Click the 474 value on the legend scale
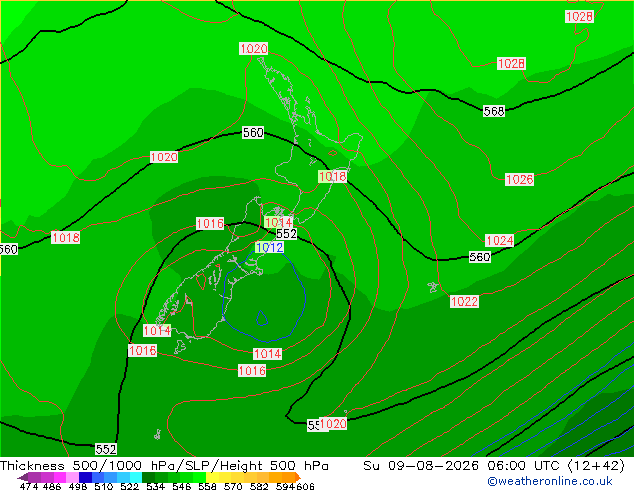634x490 pixels. click(29, 486)
